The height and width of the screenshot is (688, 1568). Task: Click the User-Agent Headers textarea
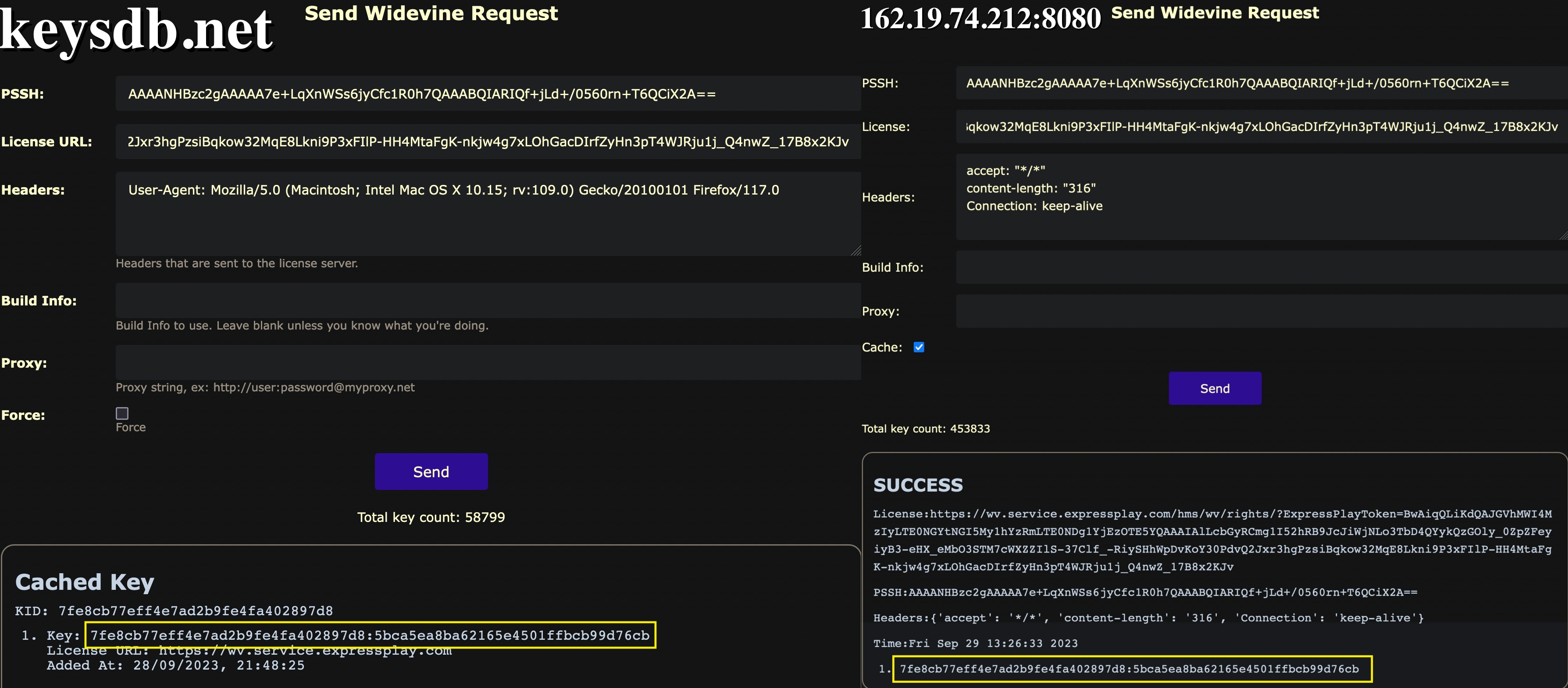pyautogui.click(x=487, y=213)
